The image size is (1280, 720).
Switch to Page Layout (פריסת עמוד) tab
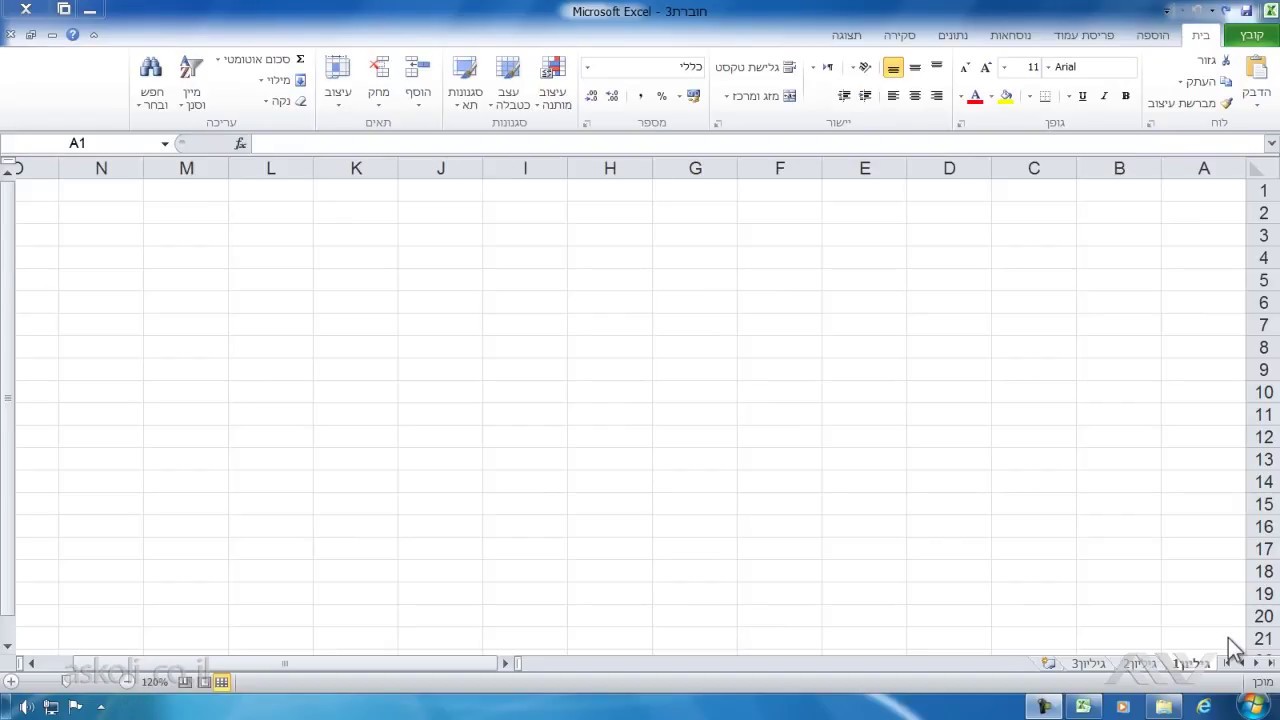coord(1083,35)
